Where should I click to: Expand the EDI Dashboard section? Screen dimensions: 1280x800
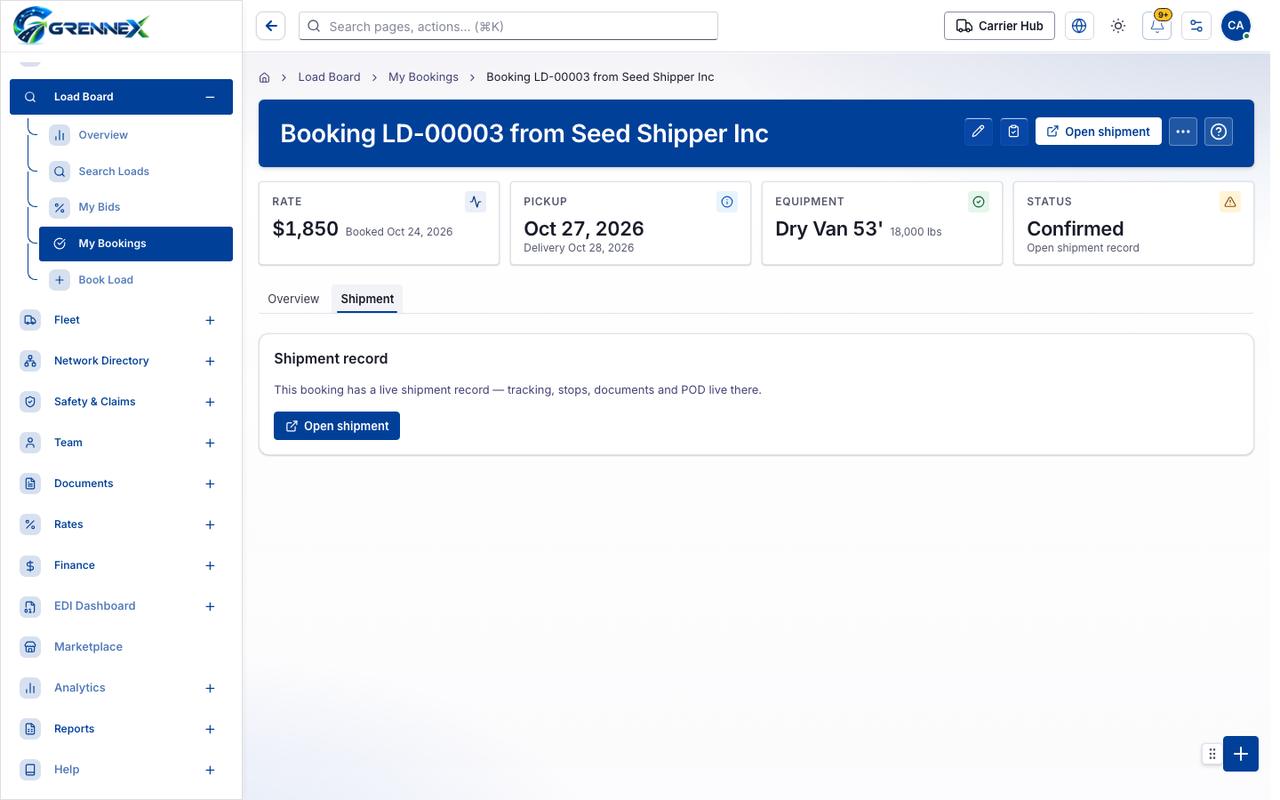pyautogui.click(x=210, y=606)
